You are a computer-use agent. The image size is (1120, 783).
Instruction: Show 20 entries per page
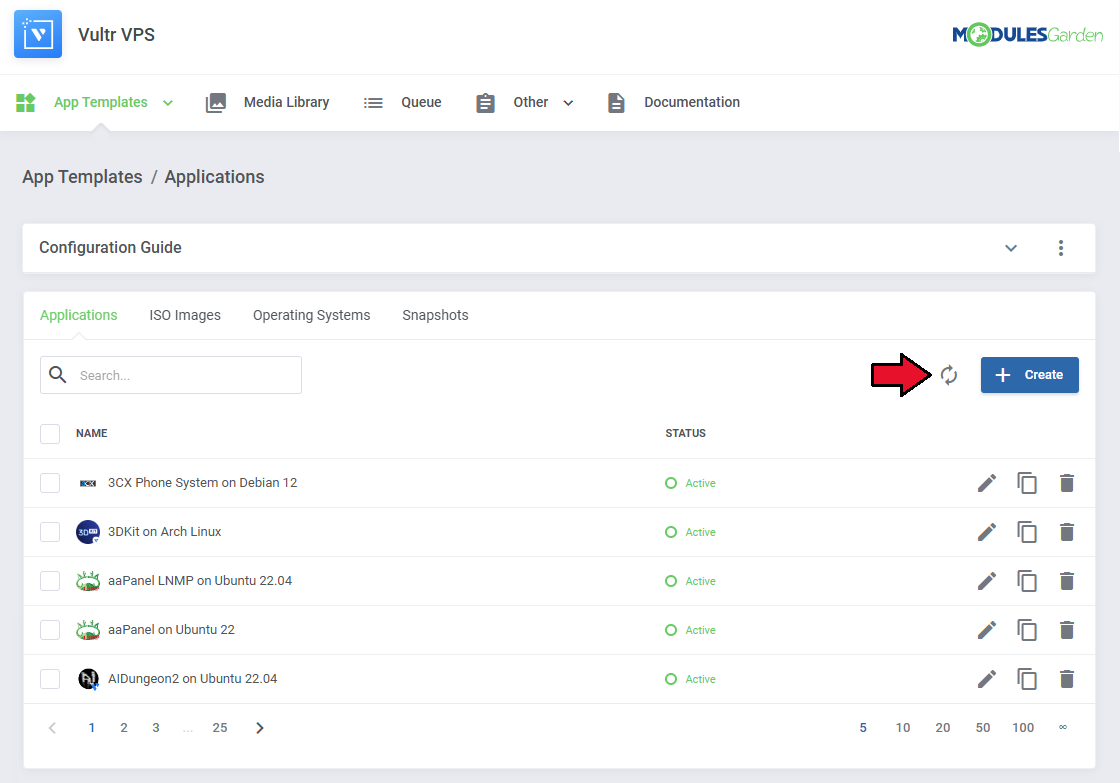coord(943,728)
